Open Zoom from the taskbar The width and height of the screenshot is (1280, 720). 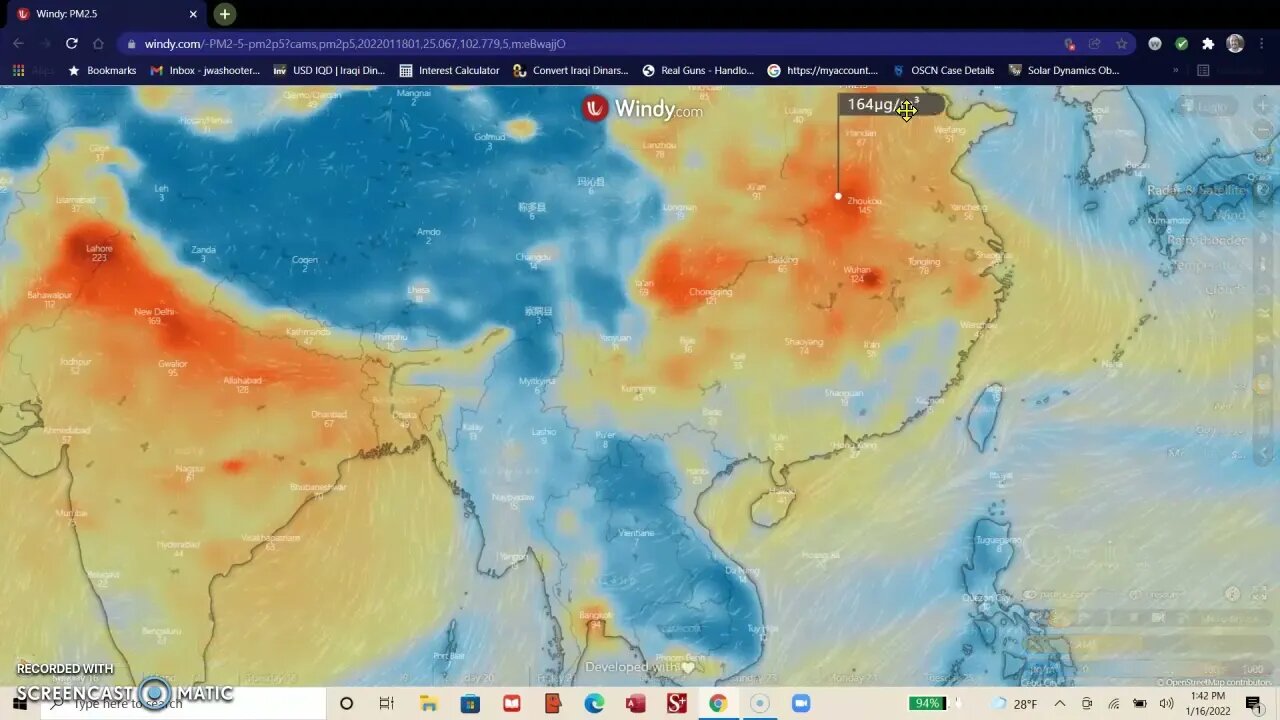[x=800, y=703]
